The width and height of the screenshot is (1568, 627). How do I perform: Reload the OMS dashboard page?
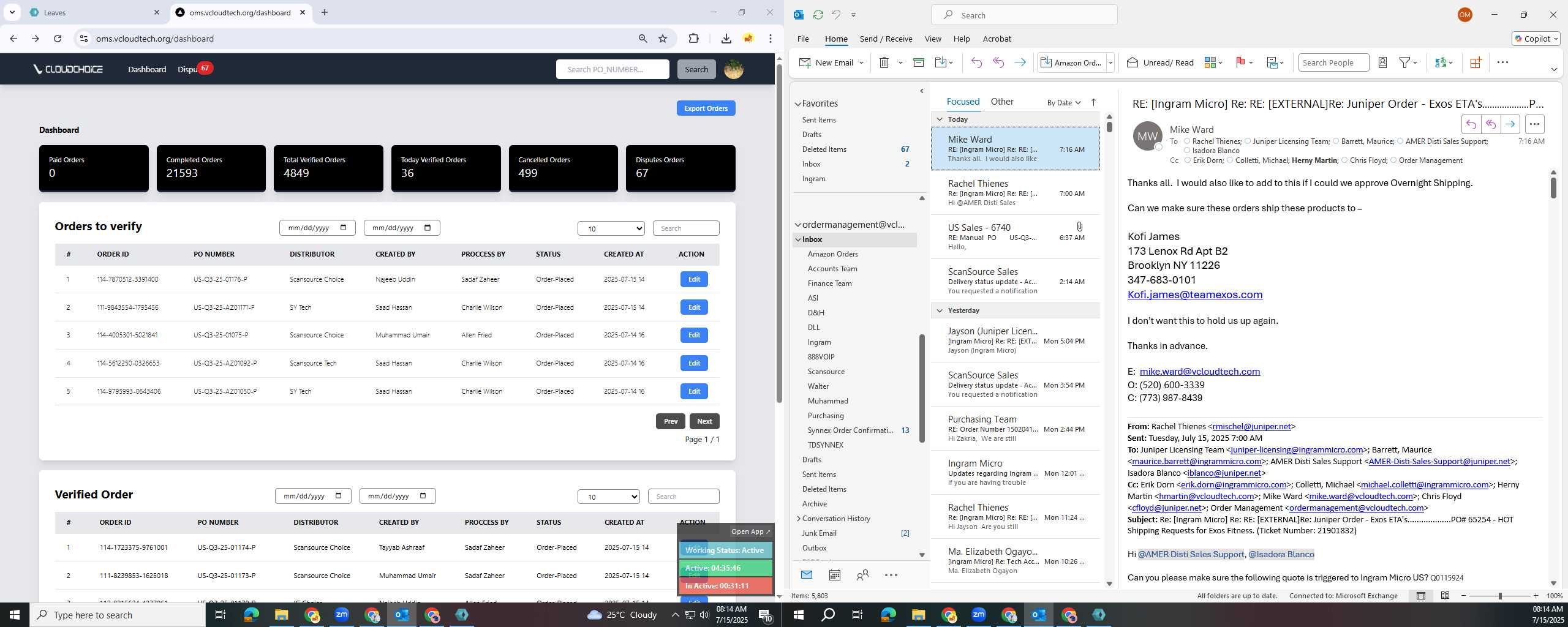pos(58,39)
